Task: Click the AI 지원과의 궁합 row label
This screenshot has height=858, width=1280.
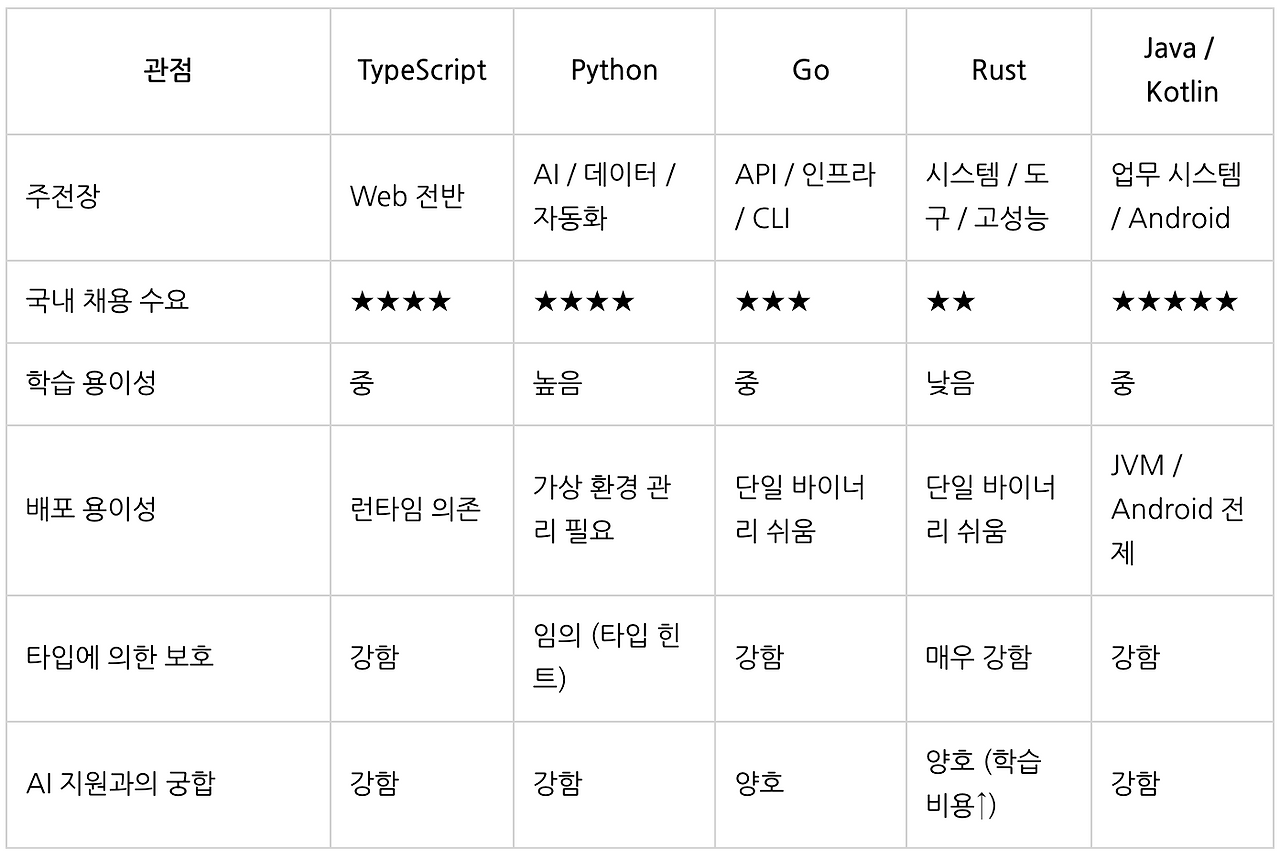Action: click(x=120, y=783)
